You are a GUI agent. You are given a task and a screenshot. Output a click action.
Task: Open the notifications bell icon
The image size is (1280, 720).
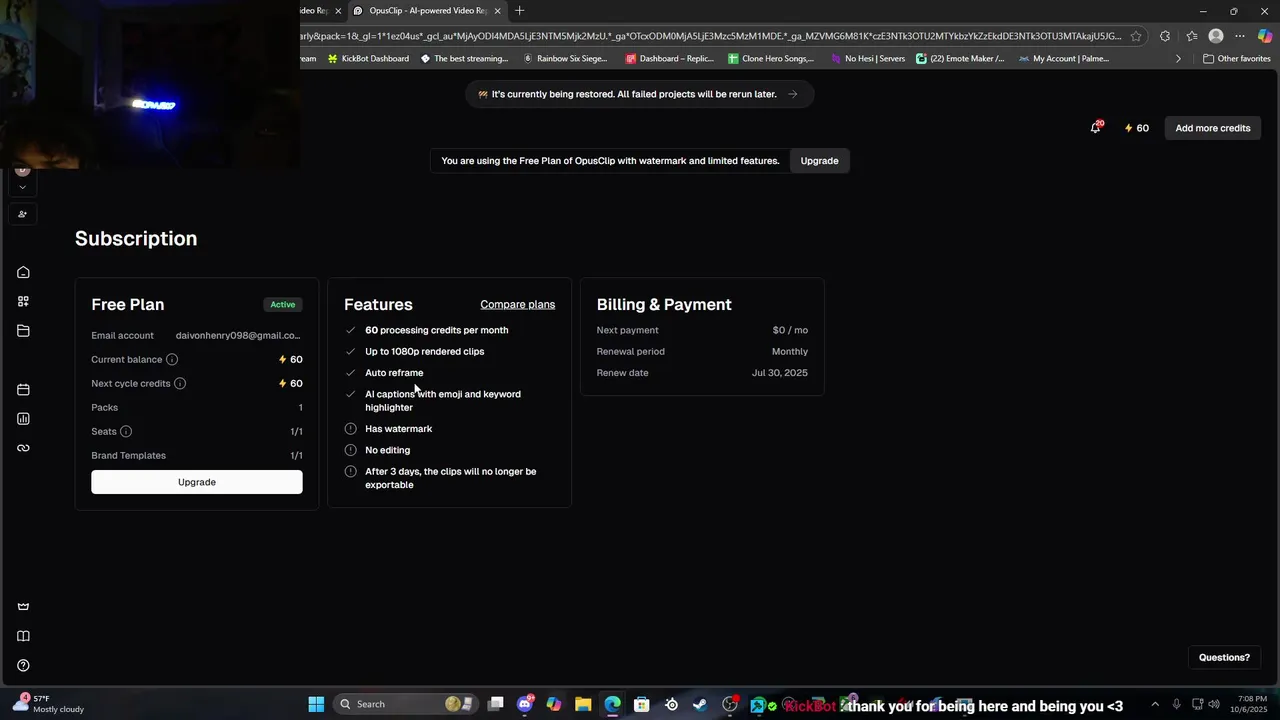pos(1096,128)
